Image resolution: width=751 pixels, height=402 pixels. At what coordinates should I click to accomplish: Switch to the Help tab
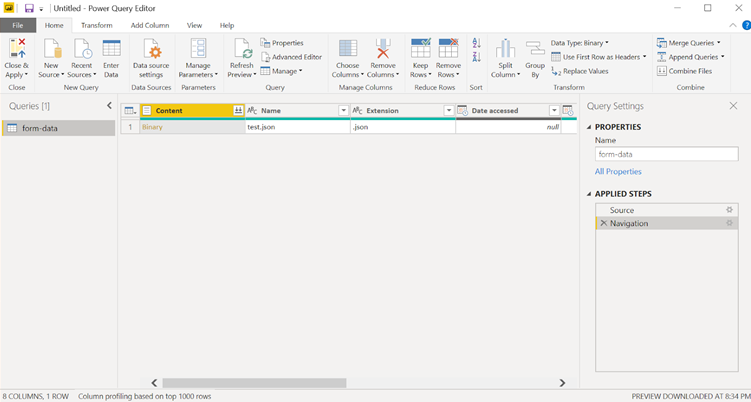click(227, 25)
